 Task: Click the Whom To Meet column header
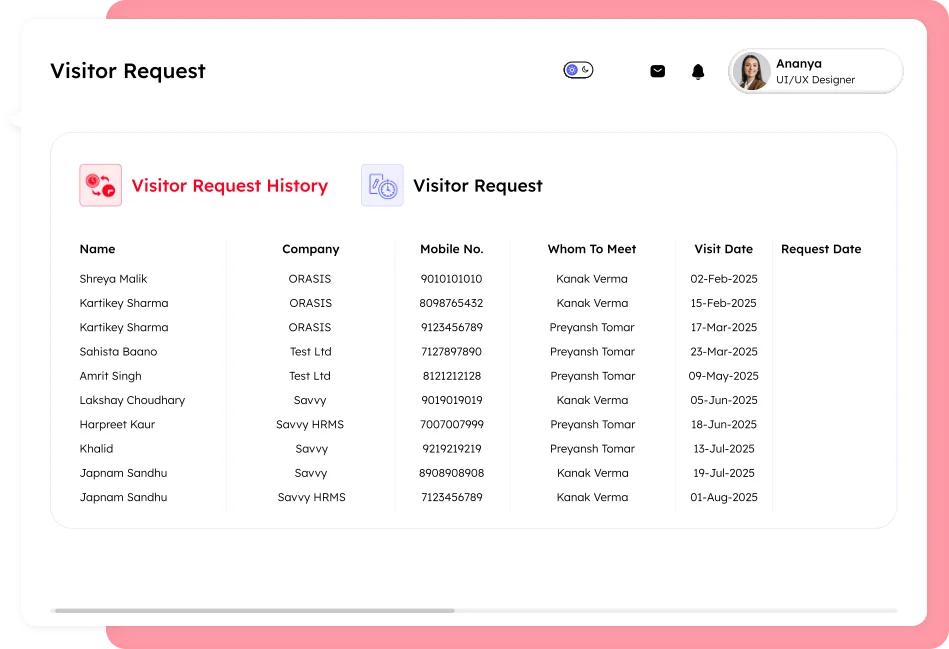point(591,248)
